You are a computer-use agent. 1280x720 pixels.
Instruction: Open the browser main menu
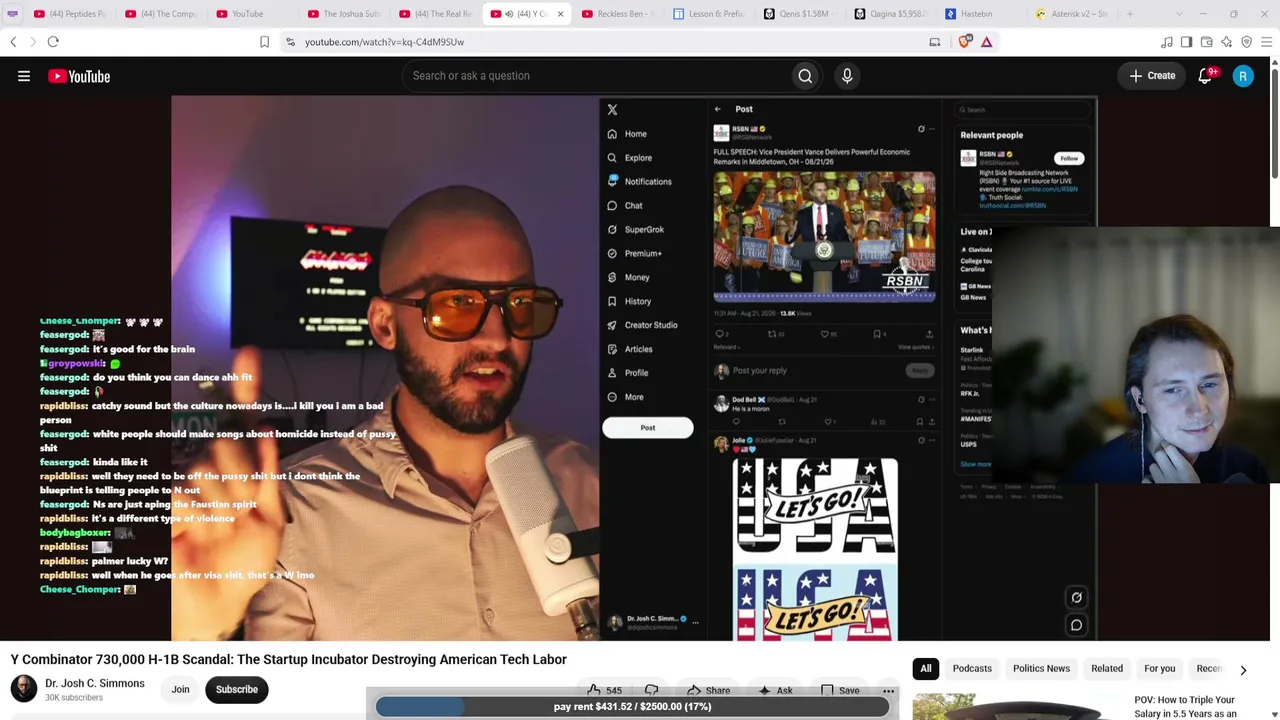(x=1266, y=42)
